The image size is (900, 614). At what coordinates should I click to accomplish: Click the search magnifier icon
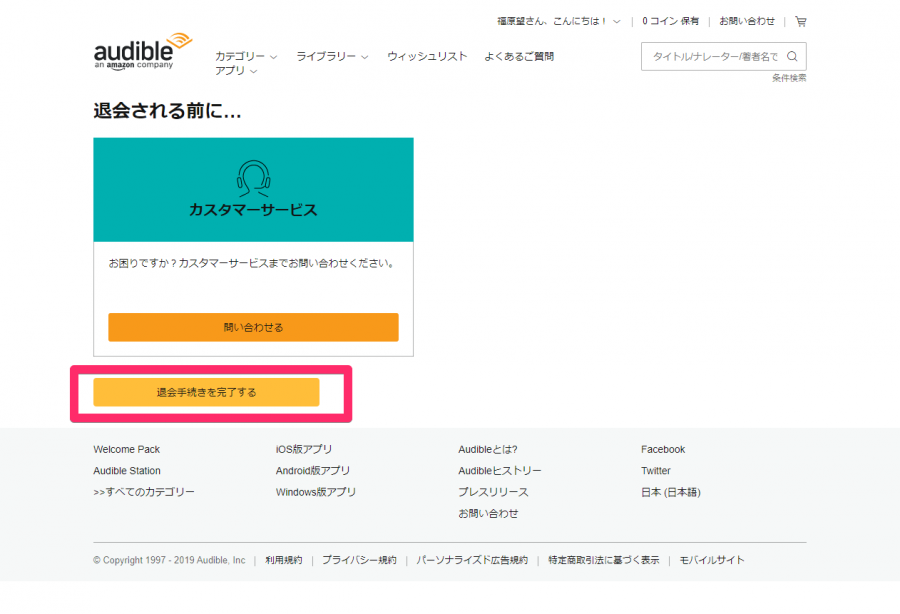(x=792, y=56)
